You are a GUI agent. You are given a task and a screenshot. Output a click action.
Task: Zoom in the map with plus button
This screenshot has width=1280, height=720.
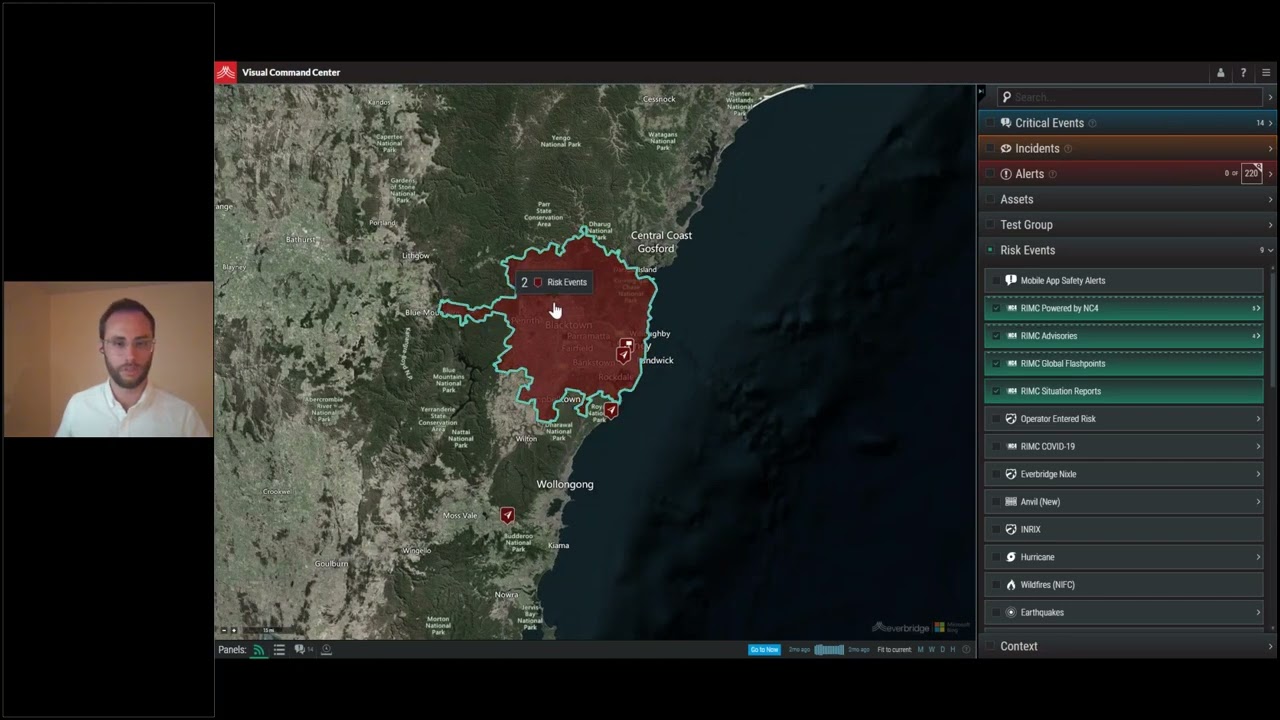(x=234, y=630)
